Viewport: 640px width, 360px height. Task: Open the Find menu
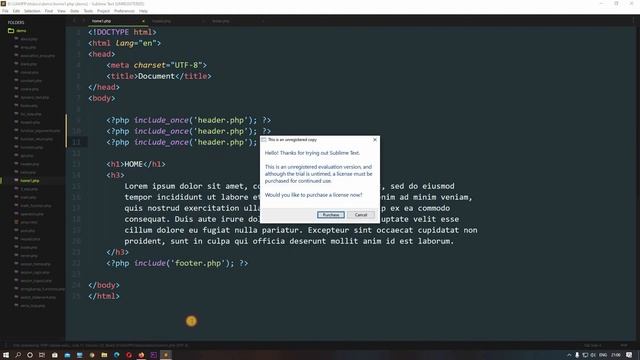(x=49, y=11)
